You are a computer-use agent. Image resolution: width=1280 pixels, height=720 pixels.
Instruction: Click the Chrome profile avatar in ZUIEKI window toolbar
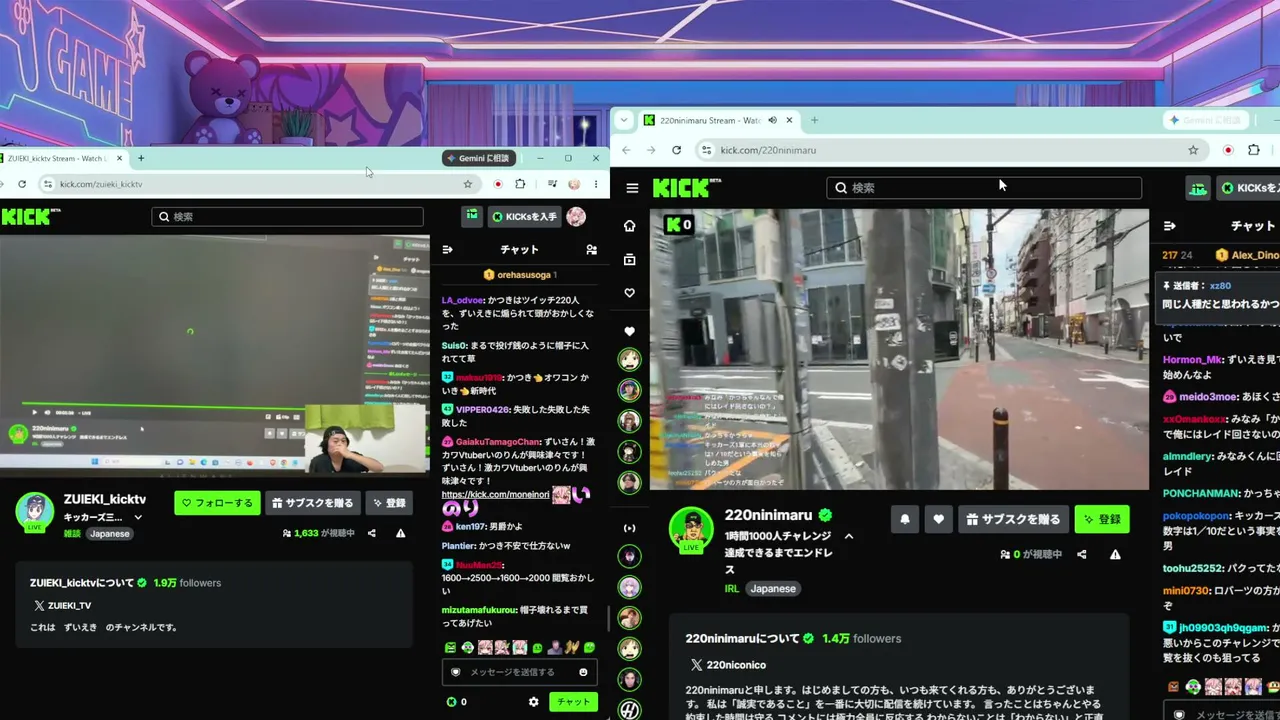point(574,184)
